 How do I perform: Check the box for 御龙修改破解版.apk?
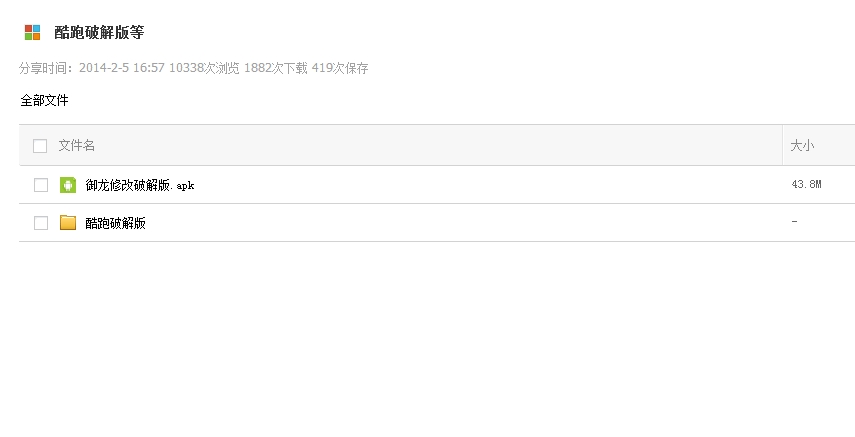[41, 185]
